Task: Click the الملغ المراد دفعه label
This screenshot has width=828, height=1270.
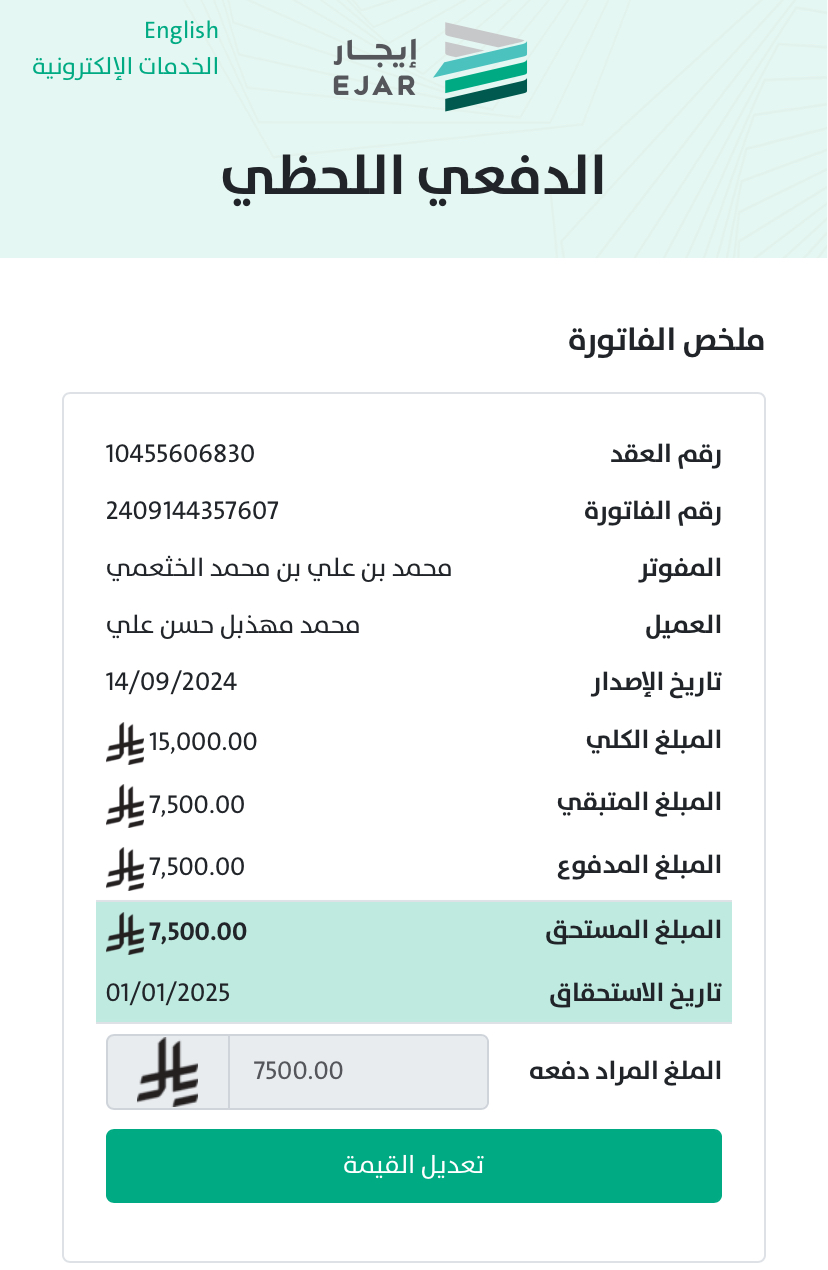Action: click(x=625, y=1072)
